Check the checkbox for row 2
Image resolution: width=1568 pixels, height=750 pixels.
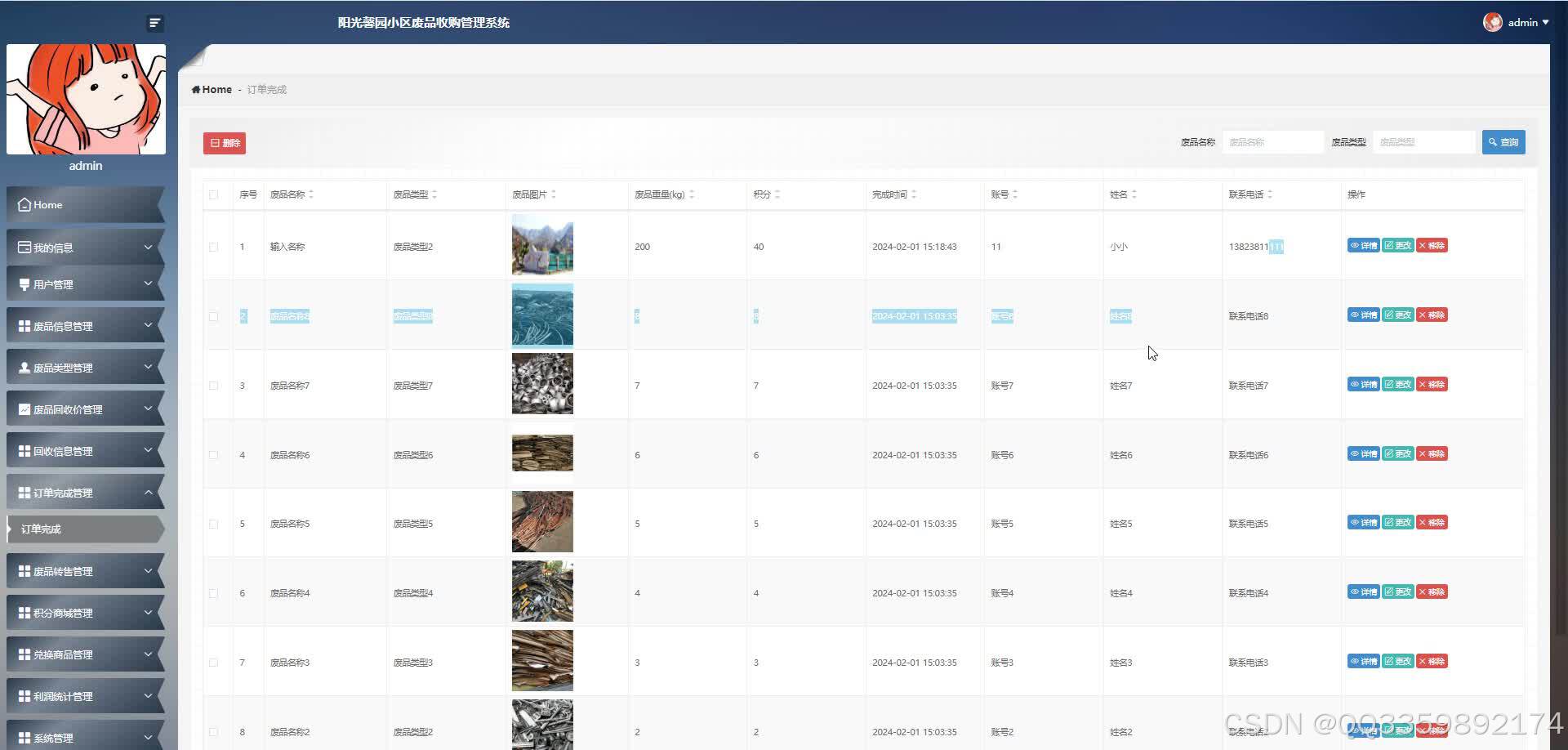214,316
